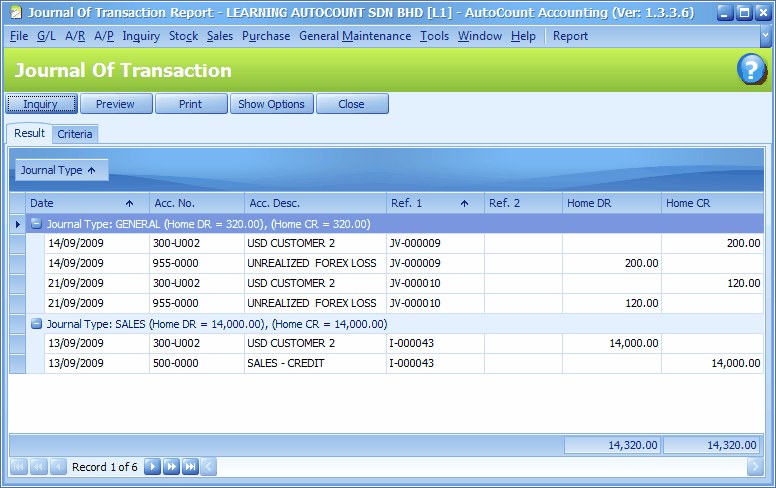
Task: Go to the next record
Action: [153, 467]
